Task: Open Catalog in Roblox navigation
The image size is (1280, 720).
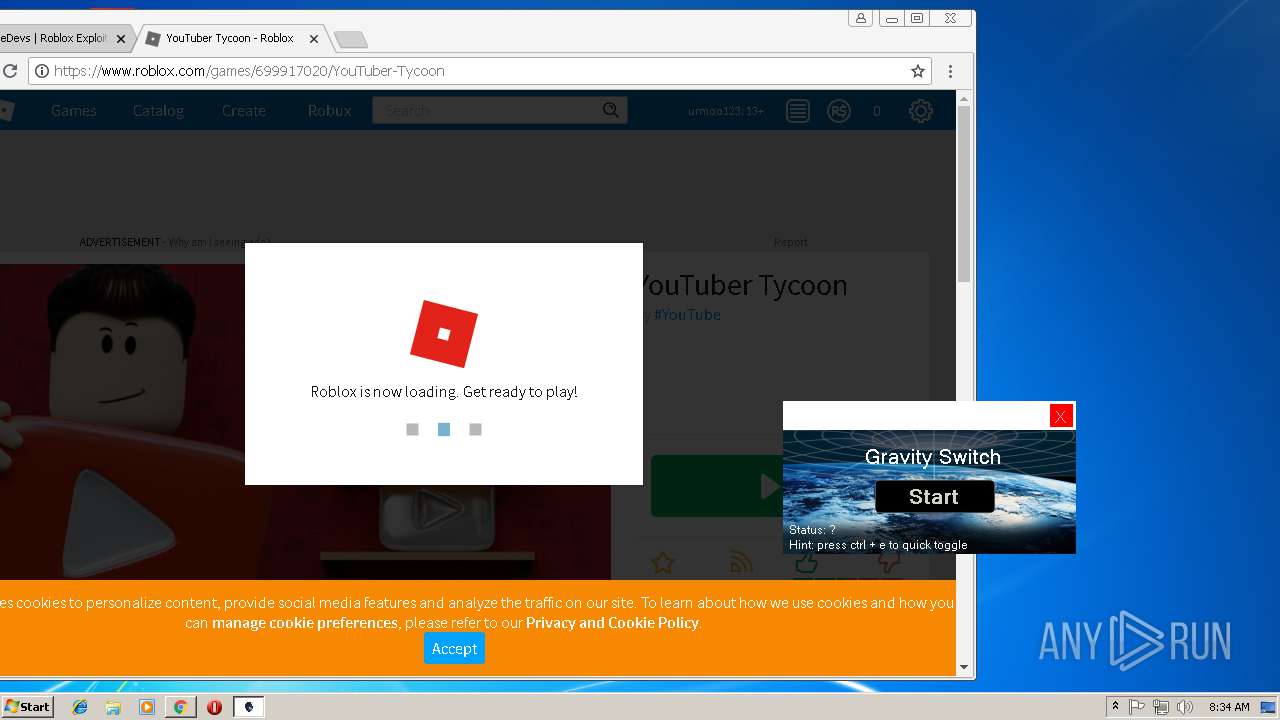Action: [x=158, y=111]
